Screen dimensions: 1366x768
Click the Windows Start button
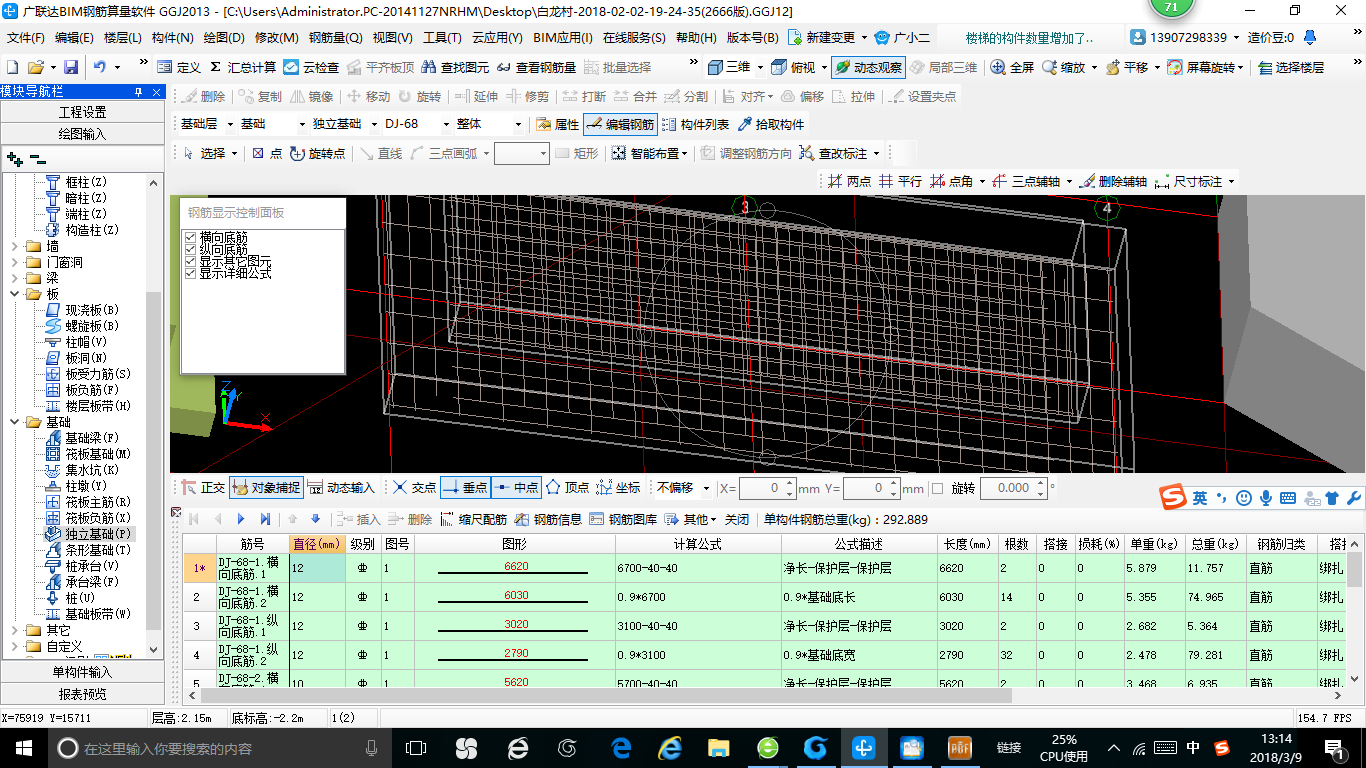(23, 747)
